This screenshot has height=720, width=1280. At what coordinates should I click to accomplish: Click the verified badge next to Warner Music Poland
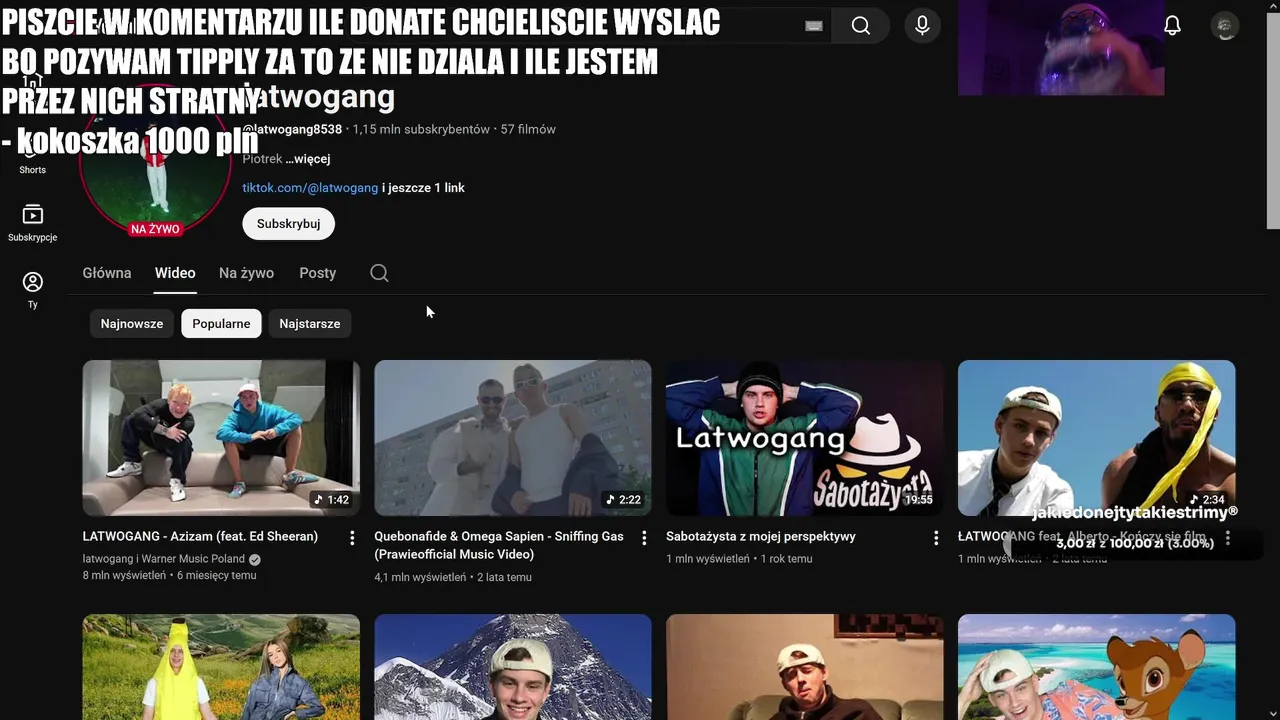pyautogui.click(x=255, y=559)
